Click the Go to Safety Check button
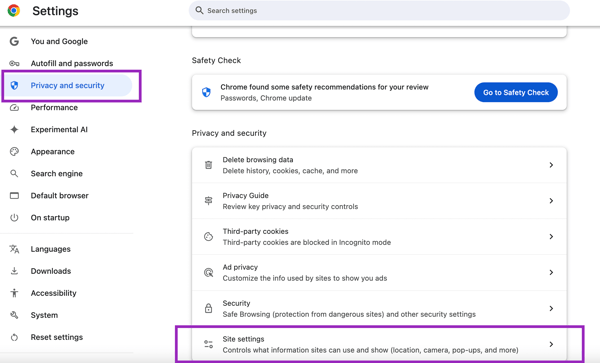Image resolution: width=600 pixels, height=363 pixels. [x=516, y=92]
